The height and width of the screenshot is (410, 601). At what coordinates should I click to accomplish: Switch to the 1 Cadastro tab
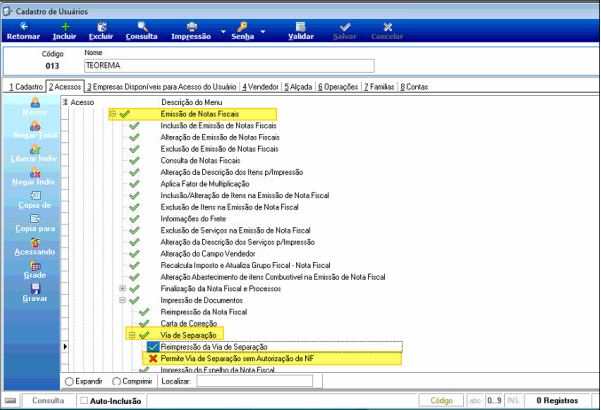click(x=26, y=87)
